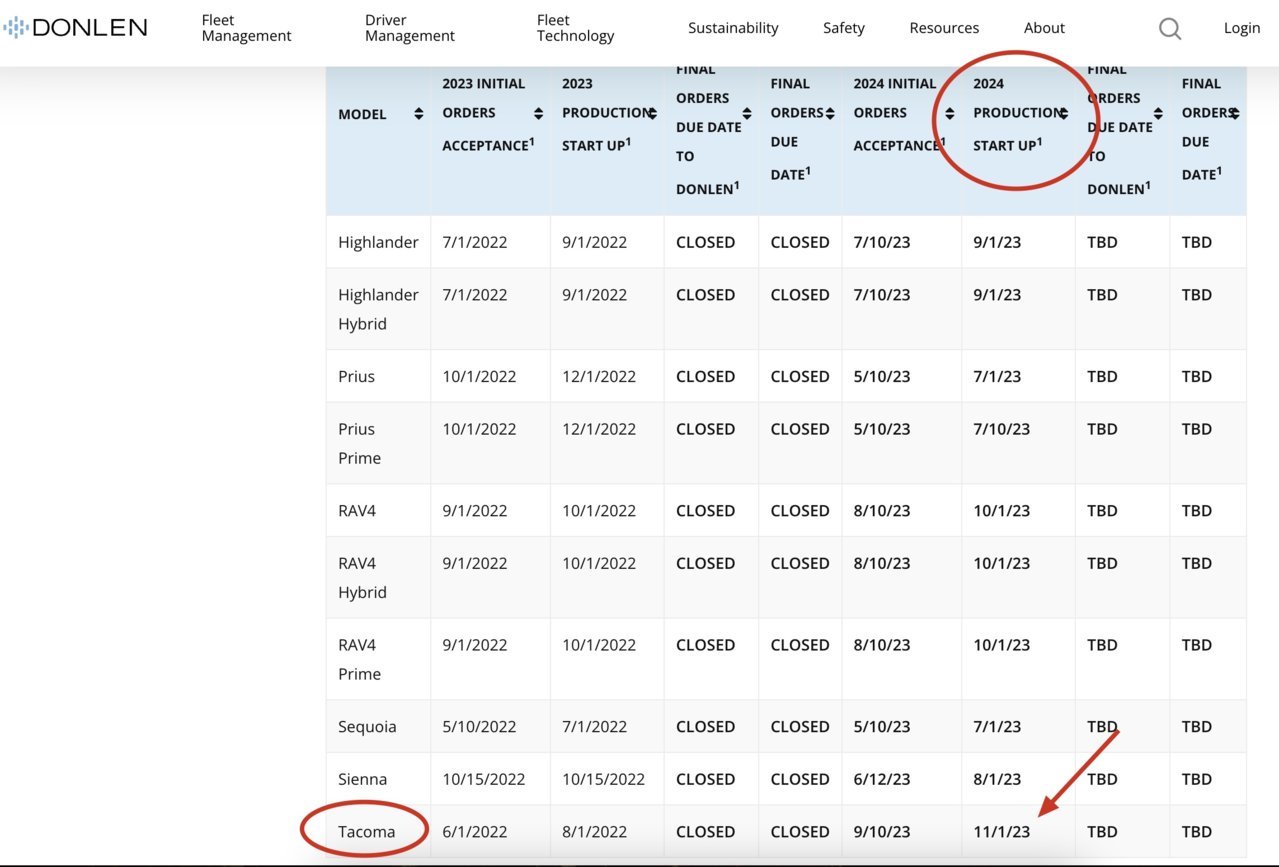The width and height of the screenshot is (1279, 867).
Task: Click Sequoia's 7/1/2022 date
Action: tap(594, 727)
